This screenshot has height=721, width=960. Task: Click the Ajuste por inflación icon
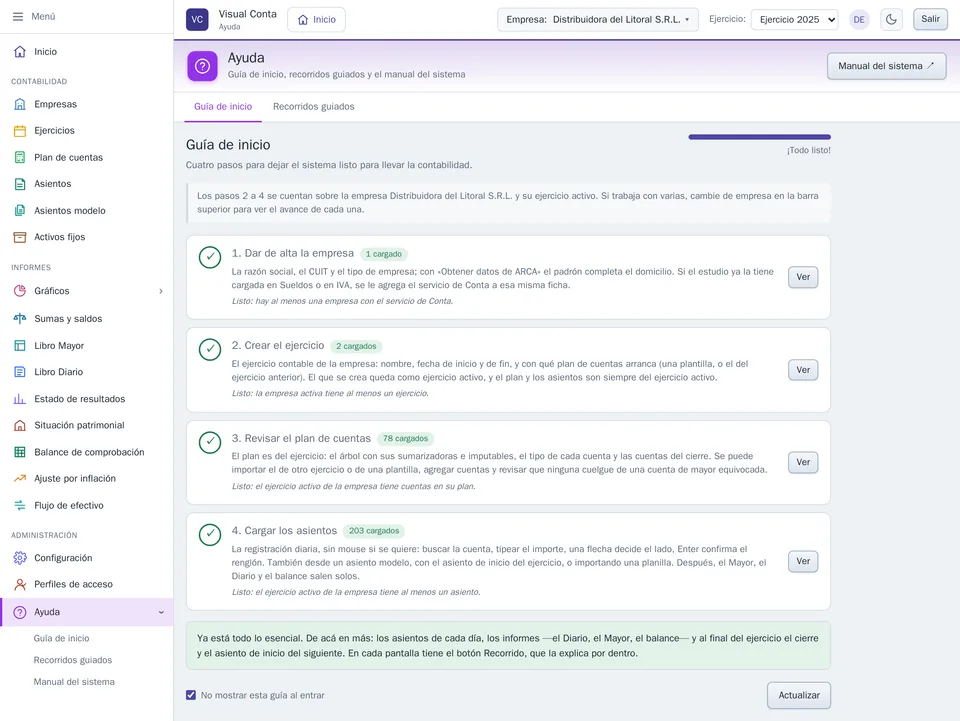[20, 479]
